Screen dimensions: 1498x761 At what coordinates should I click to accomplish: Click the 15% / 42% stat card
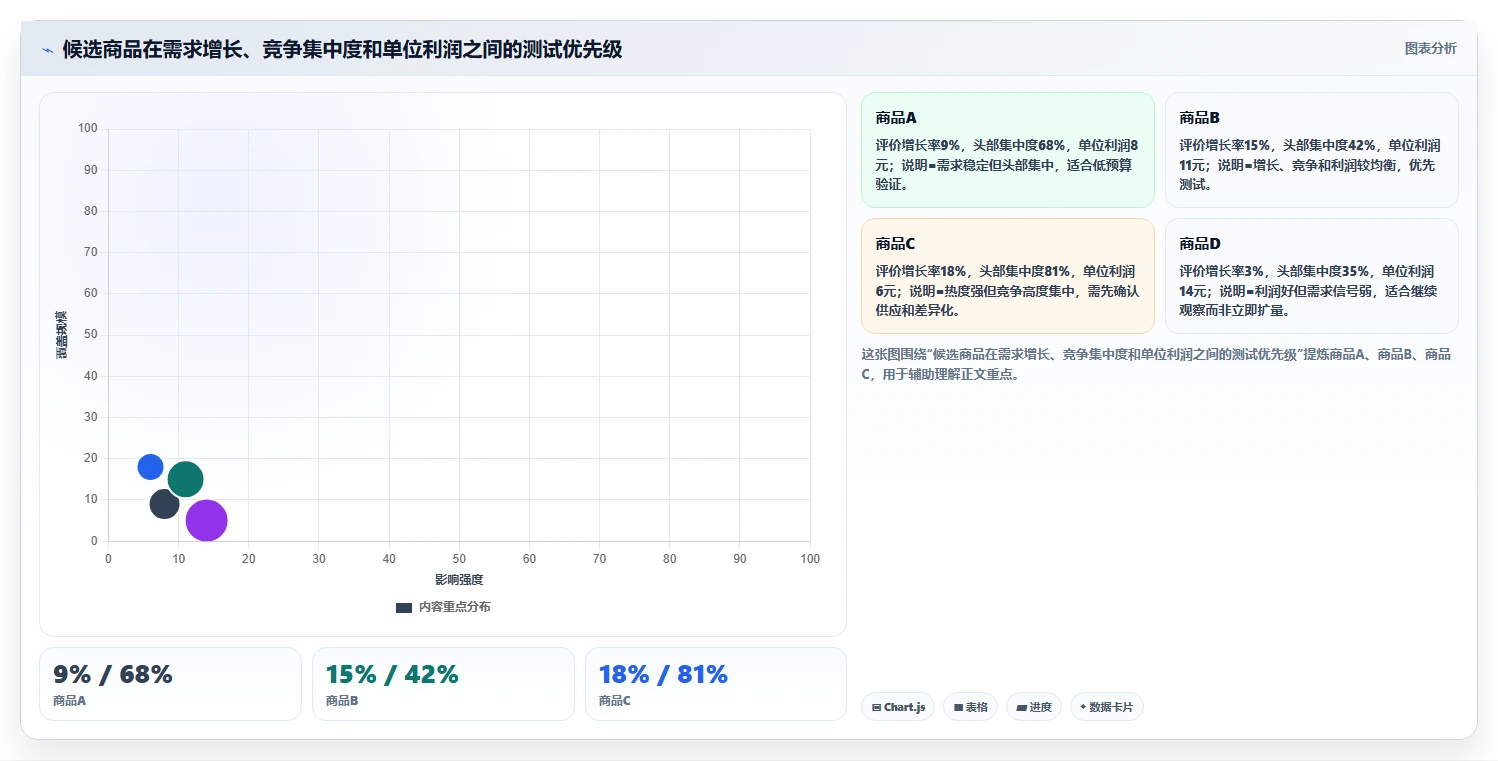pos(443,684)
